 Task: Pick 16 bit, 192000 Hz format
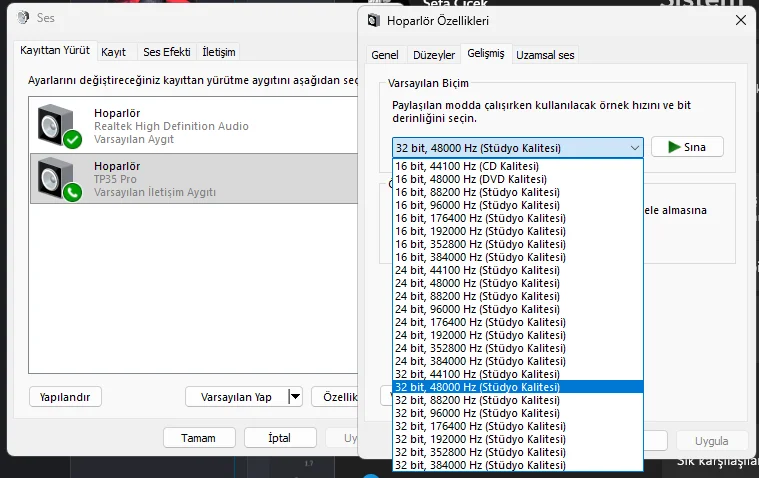[x=517, y=231]
